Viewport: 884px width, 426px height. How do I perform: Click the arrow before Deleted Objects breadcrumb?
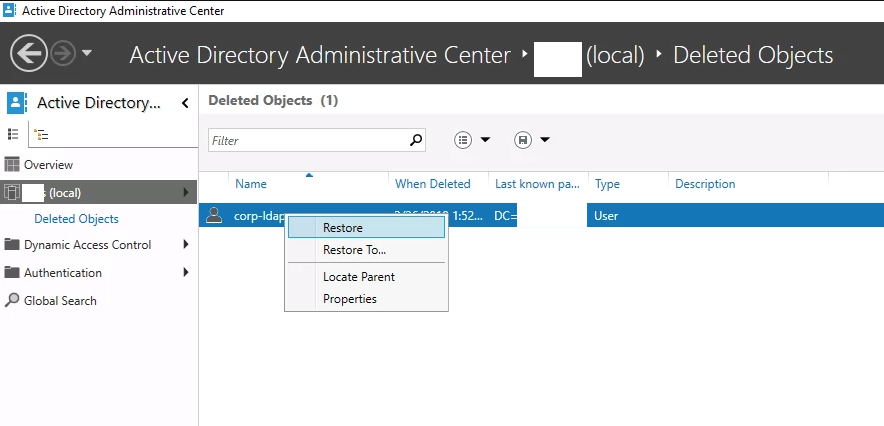pos(658,55)
